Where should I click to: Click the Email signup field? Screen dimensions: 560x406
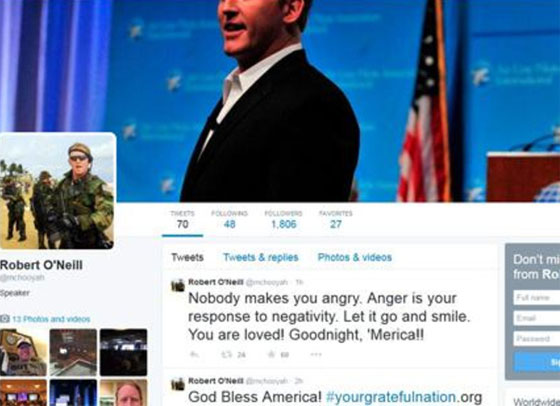tap(537, 318)
